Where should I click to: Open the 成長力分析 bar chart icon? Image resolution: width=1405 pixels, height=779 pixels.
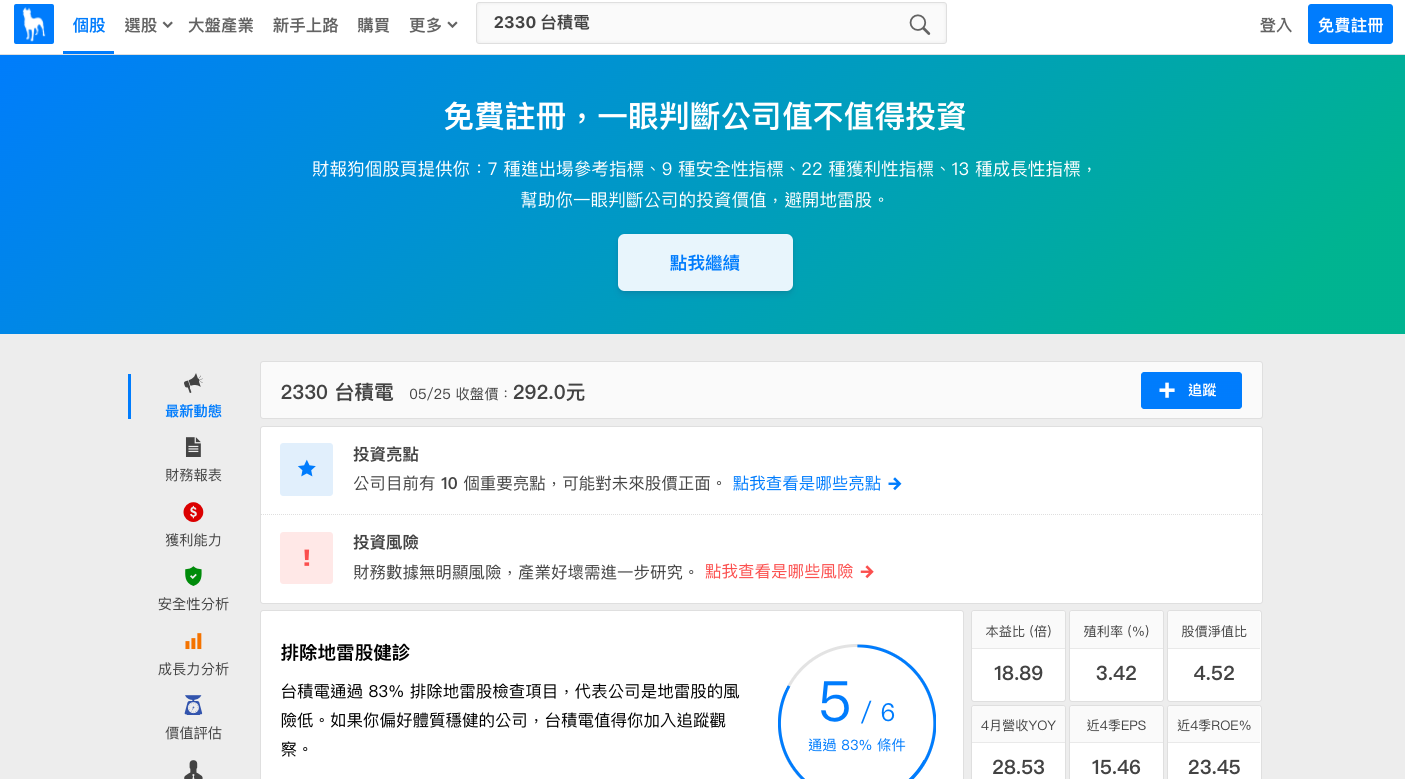pyautogui.click(x=193, y=641)
